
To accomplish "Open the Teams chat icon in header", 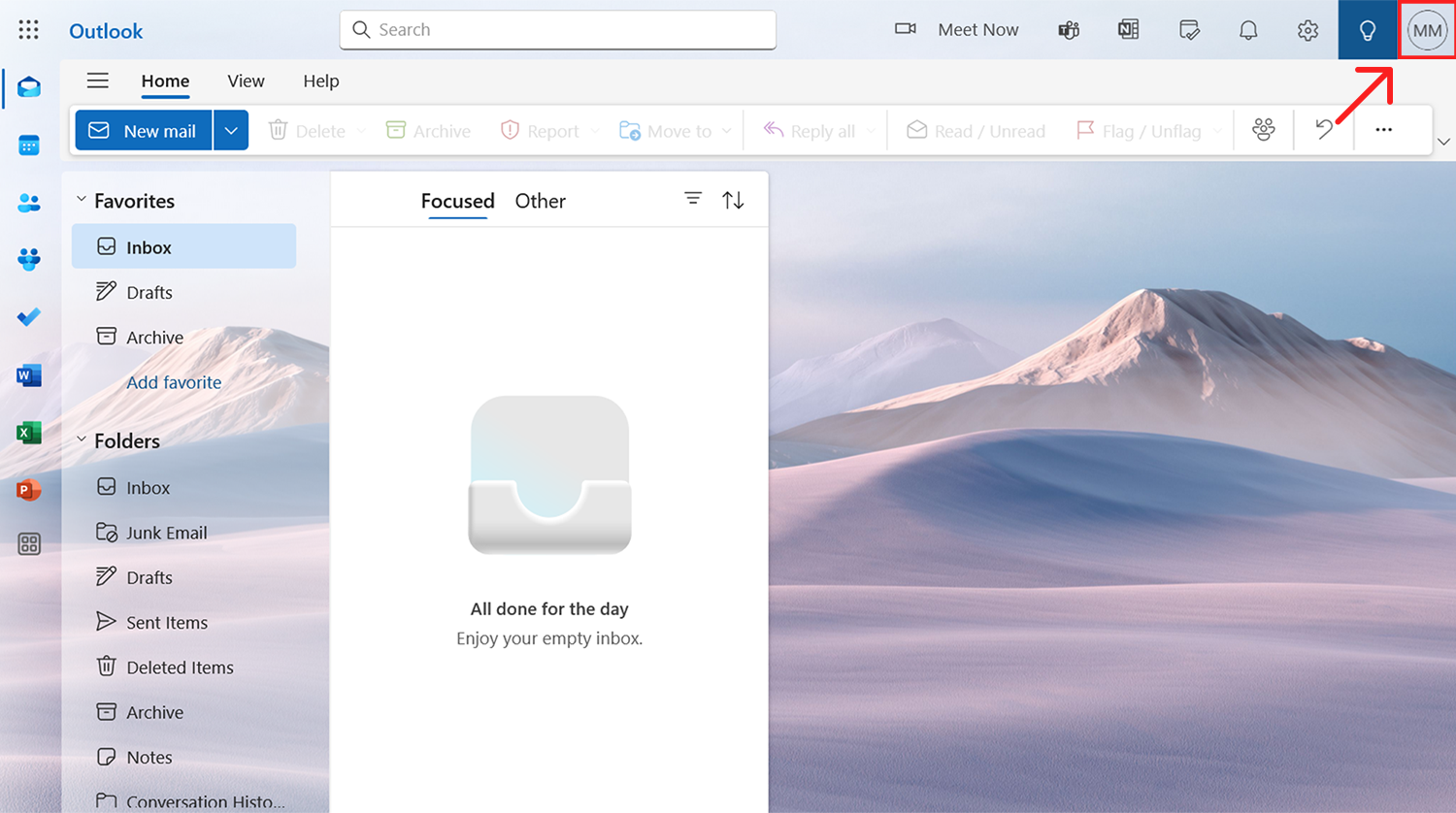I will click(1069, 30).
